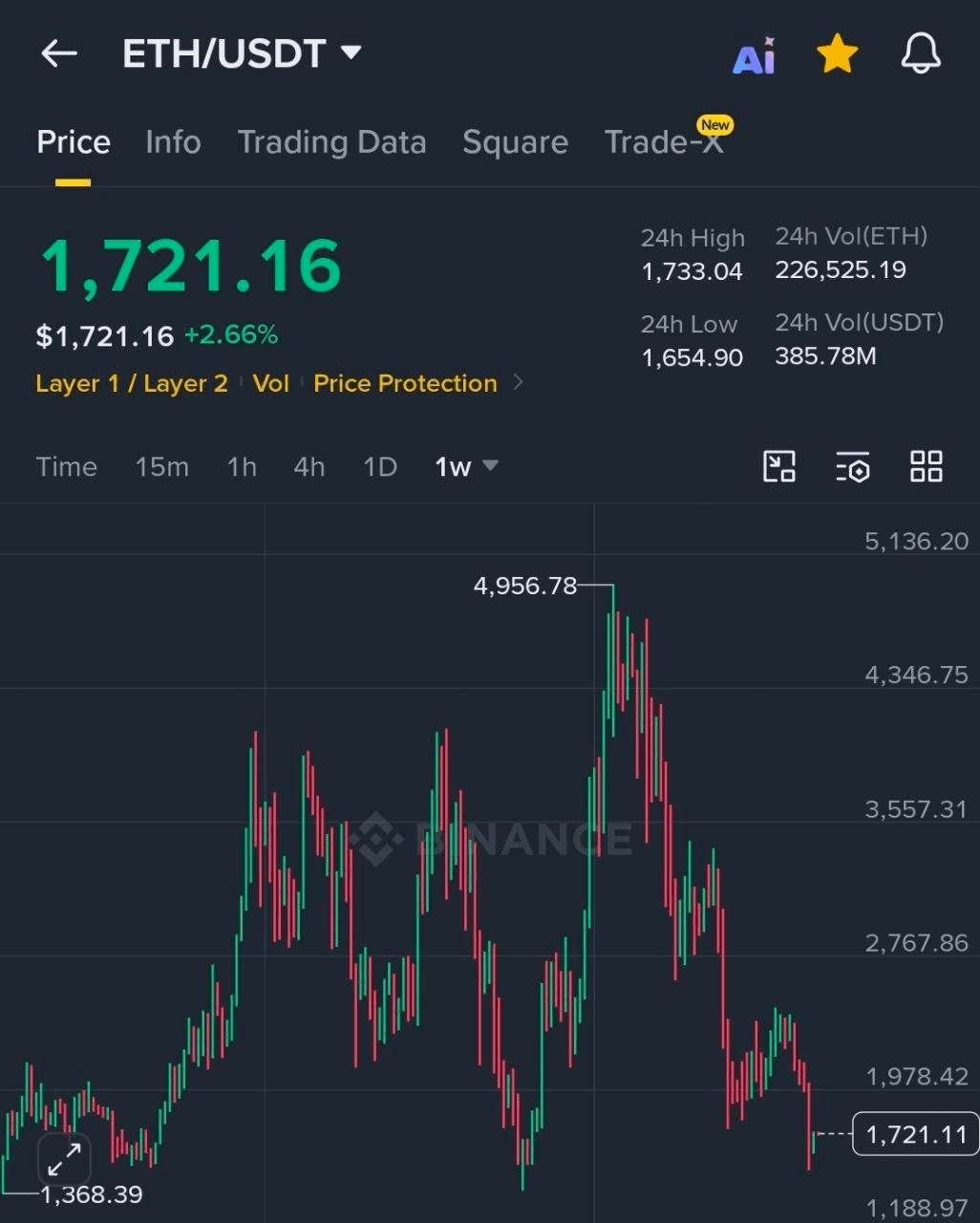Select the 1D chart interval
The width and height of the screenshot is (980, 1223).
click(x=379, y=466)
